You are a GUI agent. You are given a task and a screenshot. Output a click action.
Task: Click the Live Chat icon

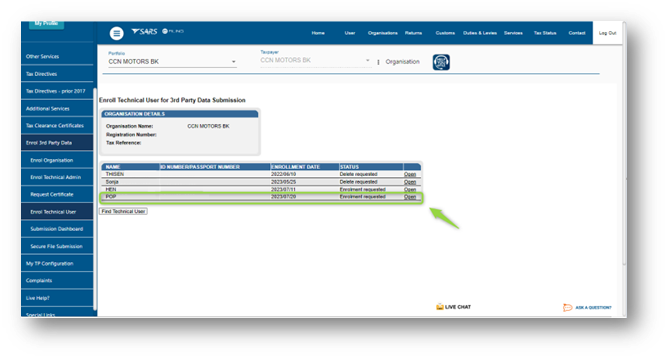click(440, 307)
